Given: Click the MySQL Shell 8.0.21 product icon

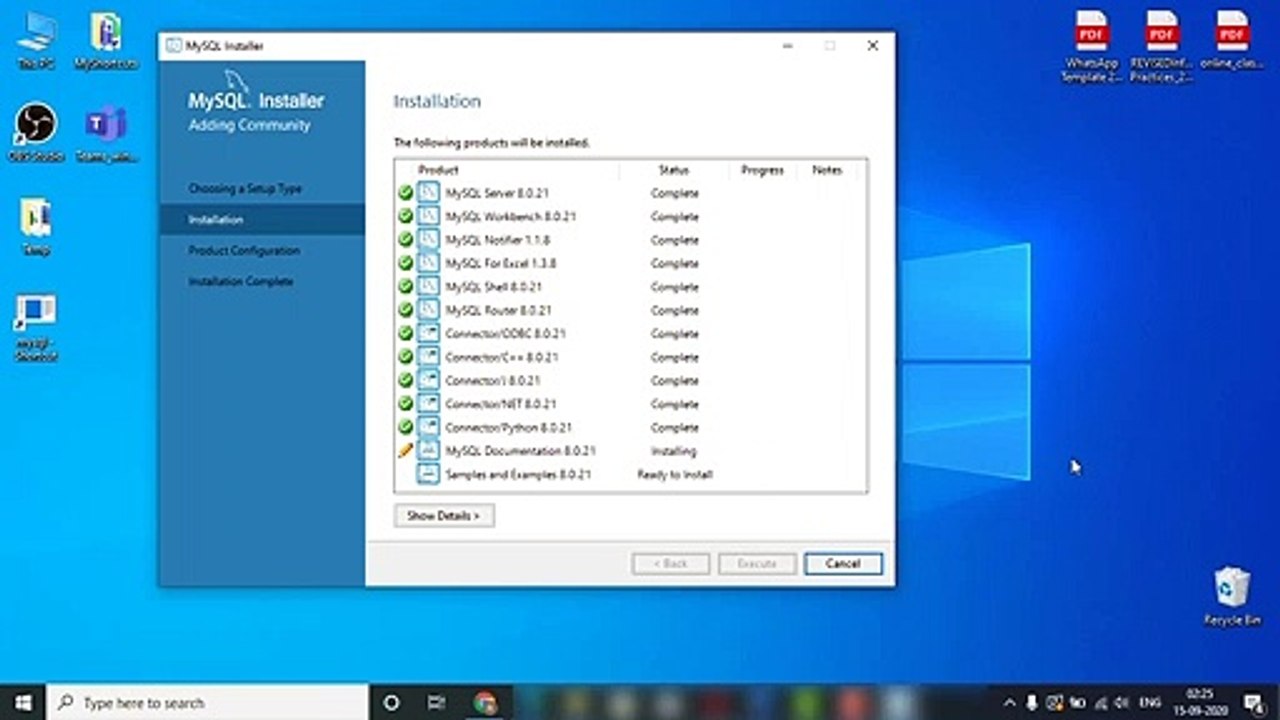Looking at the screenshot, I should [428, 287].
